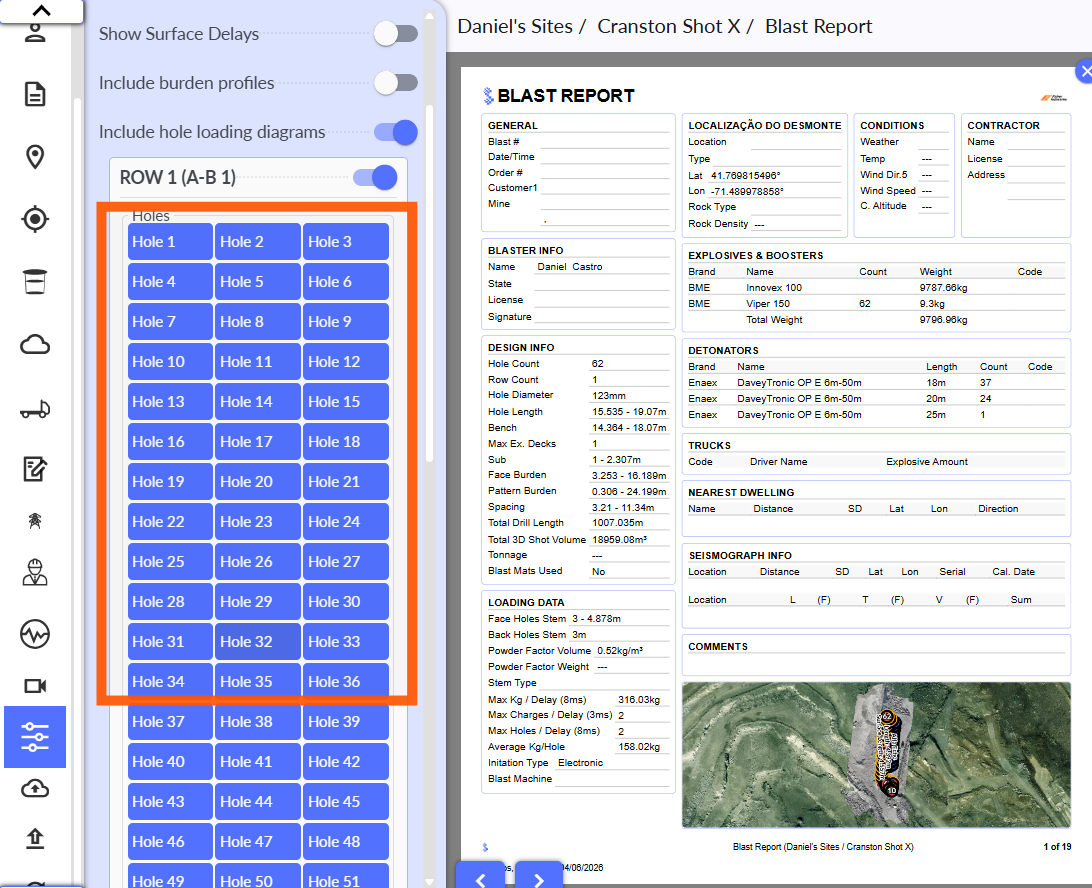1092x888 pixels.
Task: Turn on Include burden profiles toggle
Action: 396,83
